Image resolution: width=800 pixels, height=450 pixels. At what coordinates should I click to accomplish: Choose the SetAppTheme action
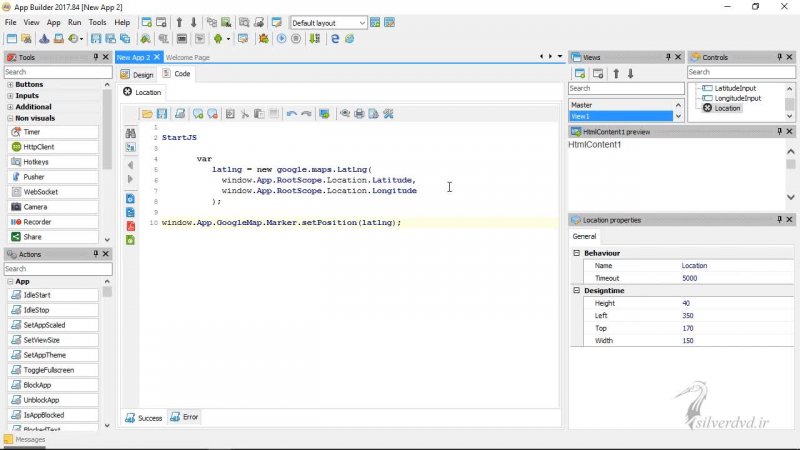43,355
